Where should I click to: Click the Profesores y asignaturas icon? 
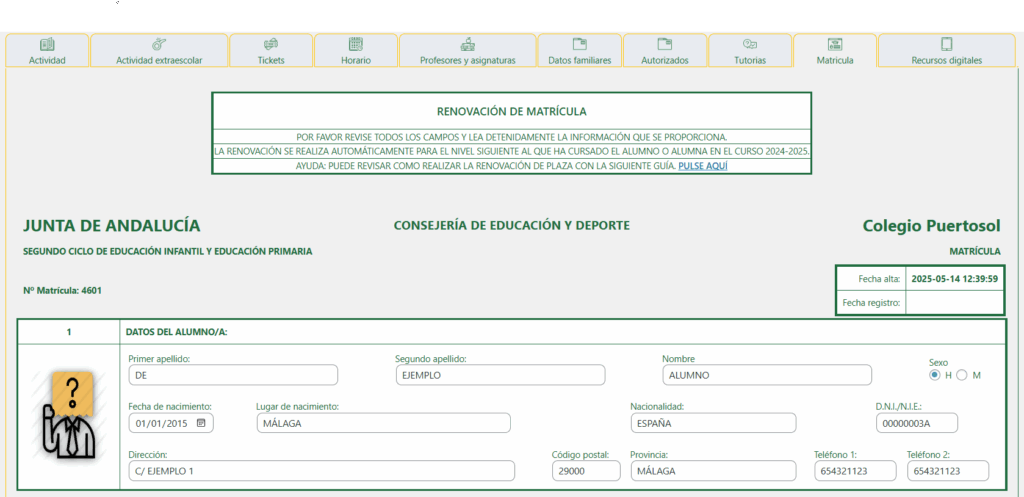coord(467,44)
